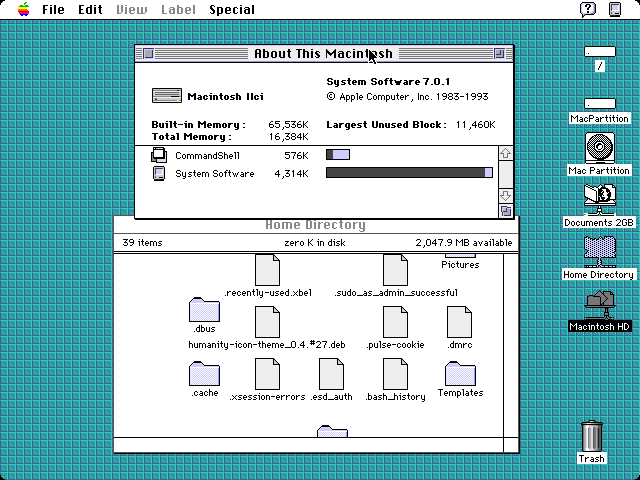Select the Macintosh HD volume icon

(x=600, y=304)
